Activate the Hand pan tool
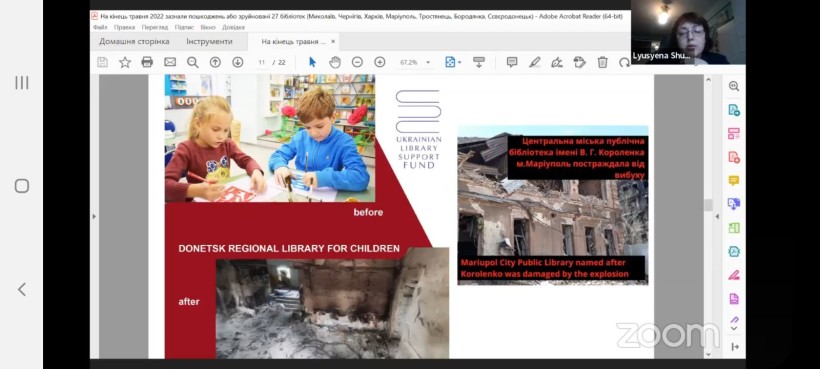Screen dimensions: 820x369 coord(335,62)
